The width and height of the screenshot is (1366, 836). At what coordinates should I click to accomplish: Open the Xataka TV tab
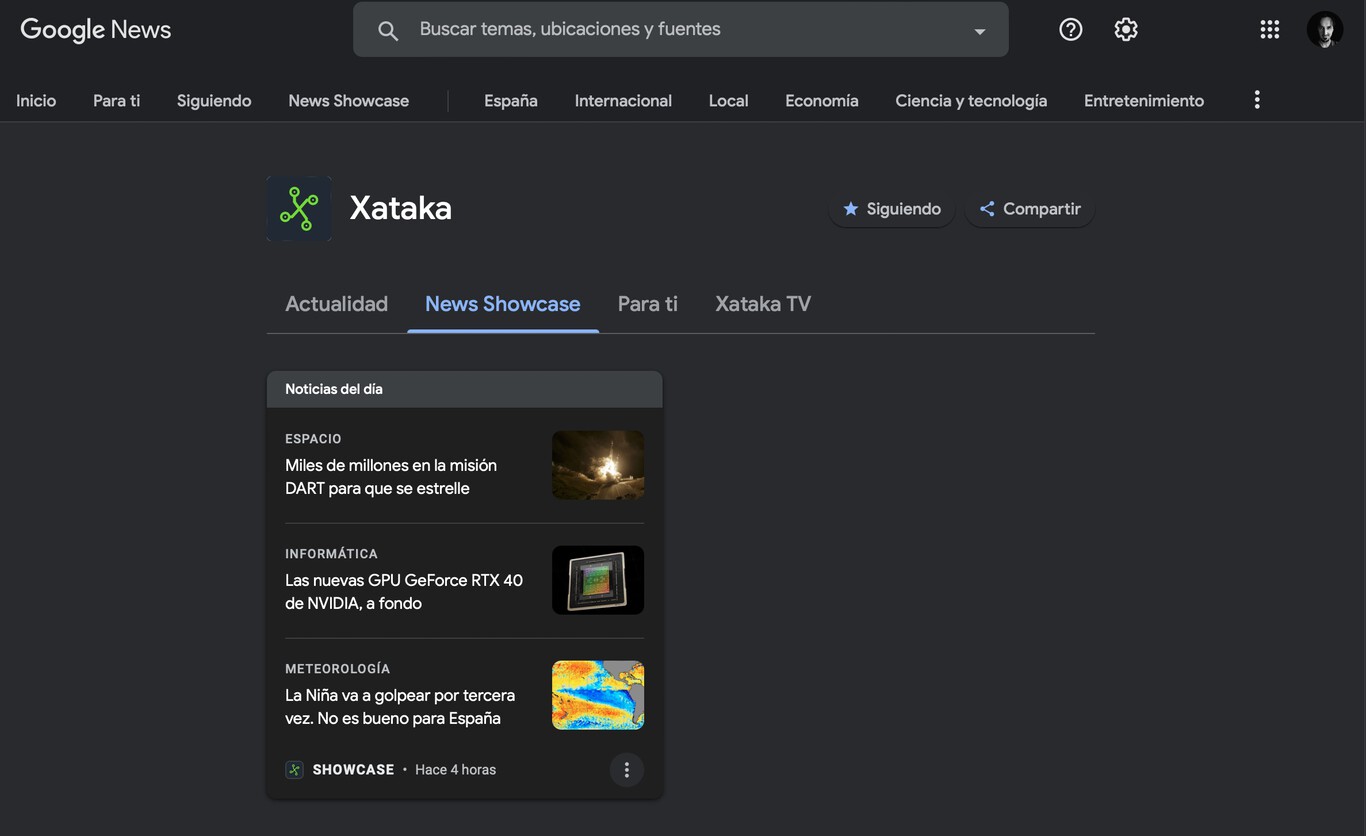coord(762,303)
